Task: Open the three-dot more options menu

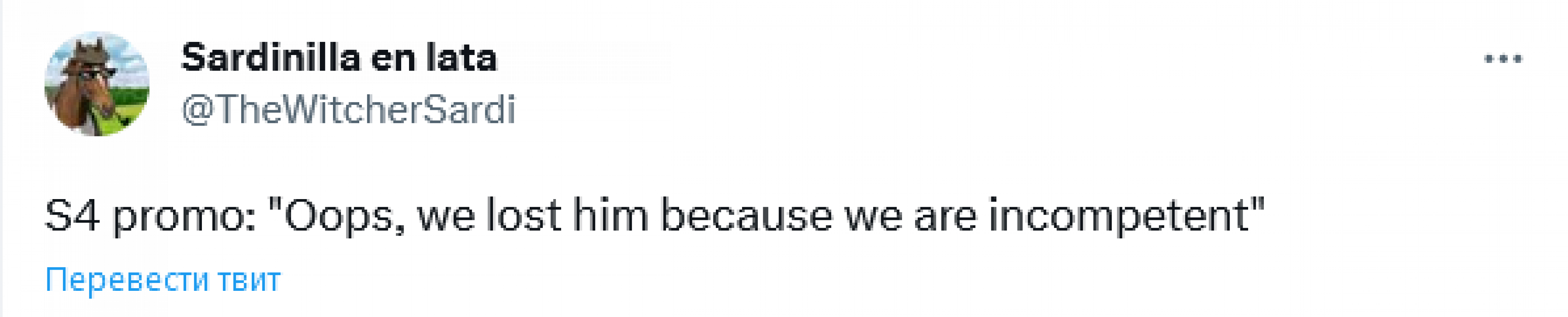Action: [1503, 59]
